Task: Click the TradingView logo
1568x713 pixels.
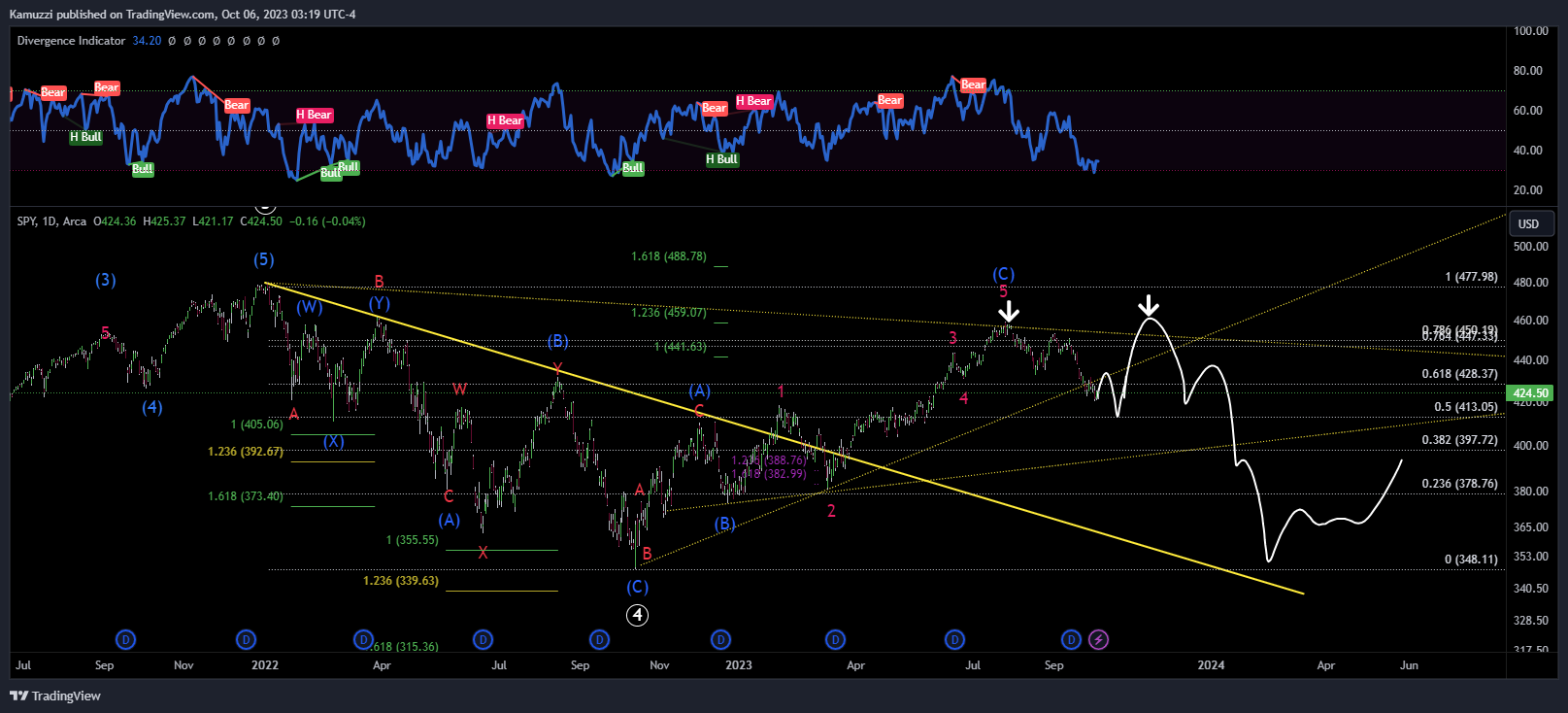Action: pyautogui.click(x=55, y=696)
